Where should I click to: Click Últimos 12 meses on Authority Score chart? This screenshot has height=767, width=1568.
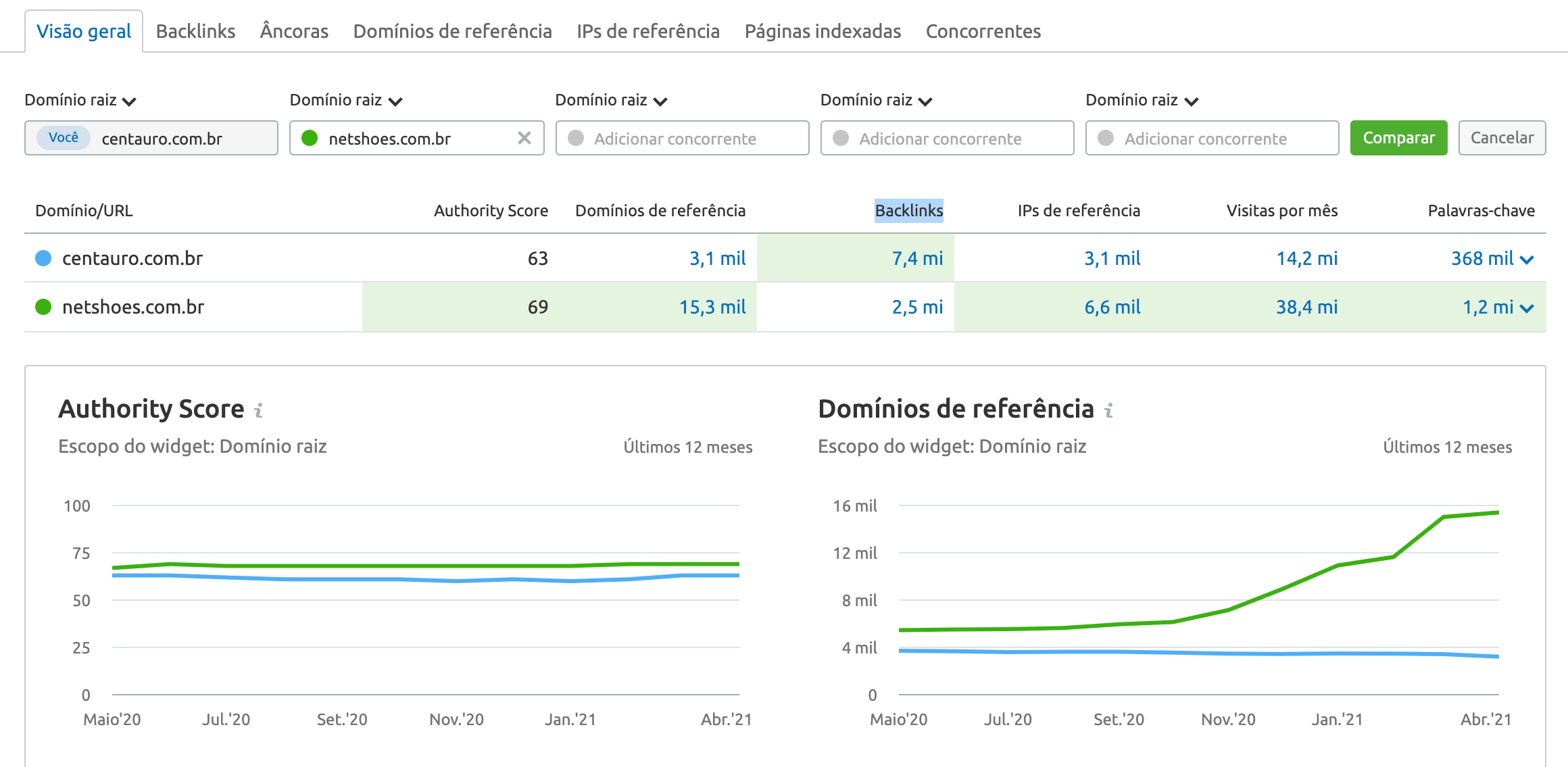click(688, 447)
